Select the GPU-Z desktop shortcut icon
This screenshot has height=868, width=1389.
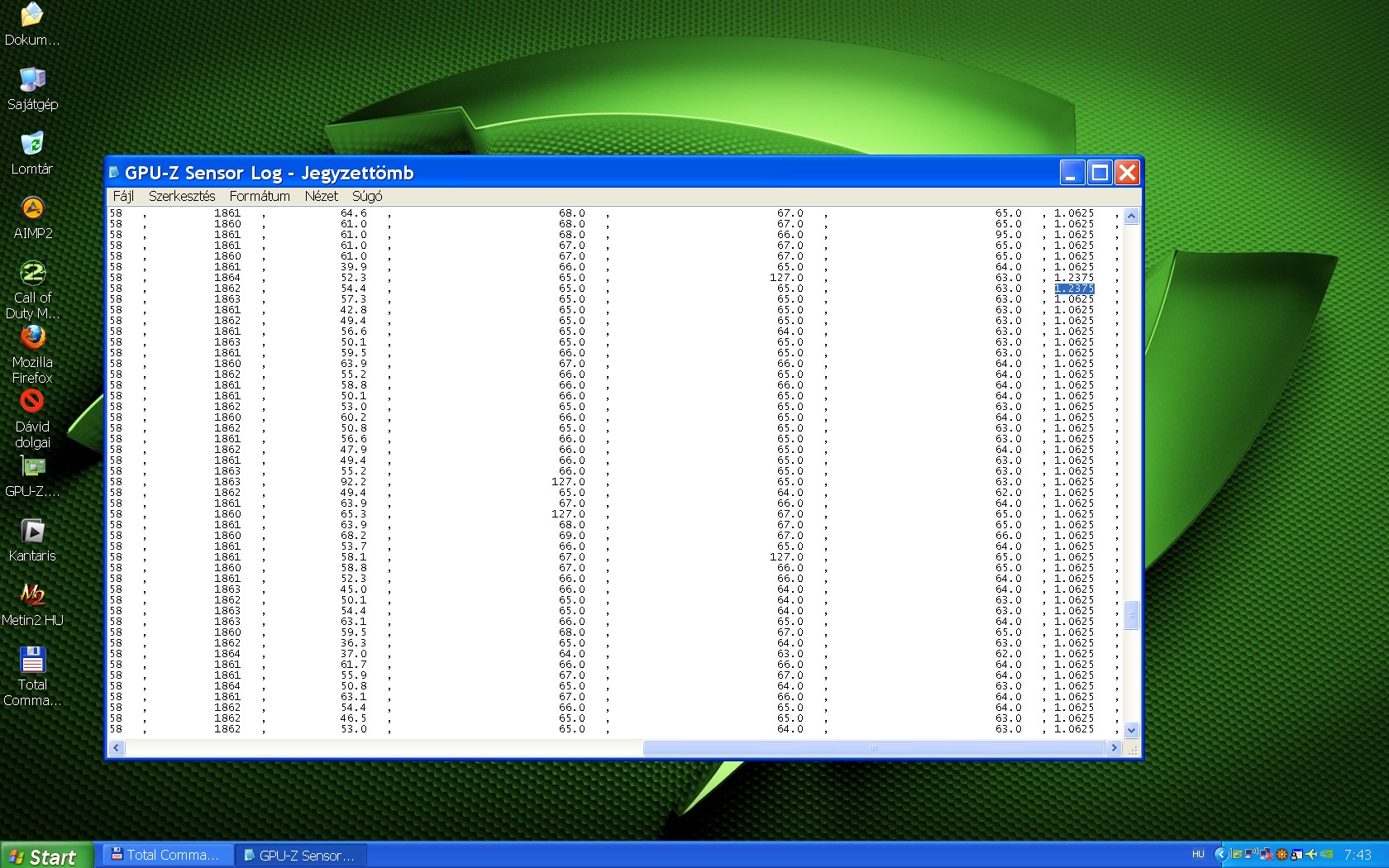(32, 476)
